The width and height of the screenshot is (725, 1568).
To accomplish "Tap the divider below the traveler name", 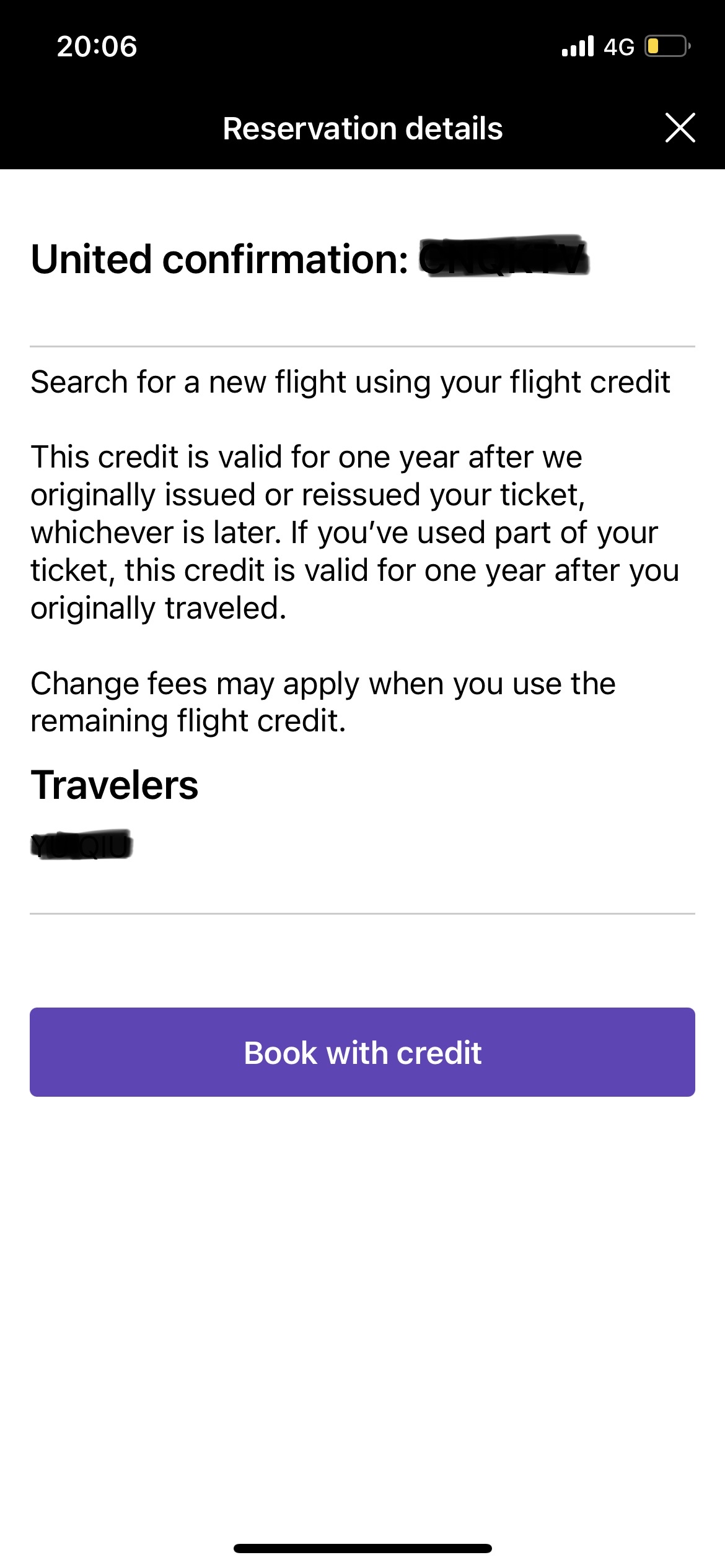I will (362, 913).
